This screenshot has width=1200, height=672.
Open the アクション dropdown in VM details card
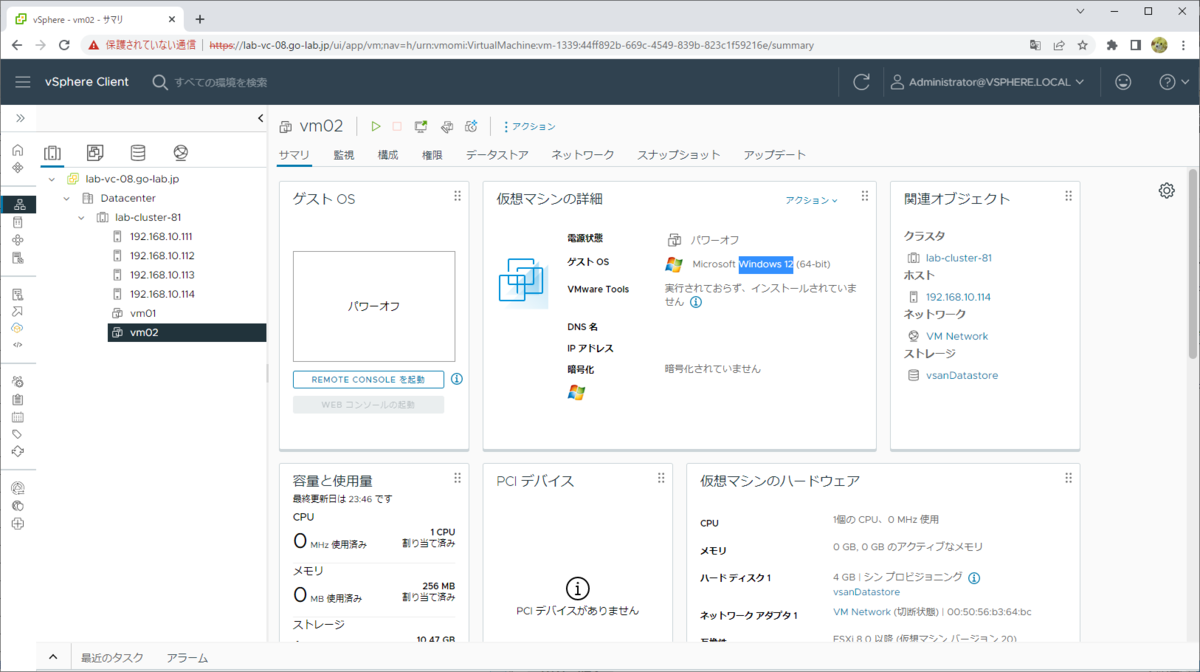tap(812, 200)
